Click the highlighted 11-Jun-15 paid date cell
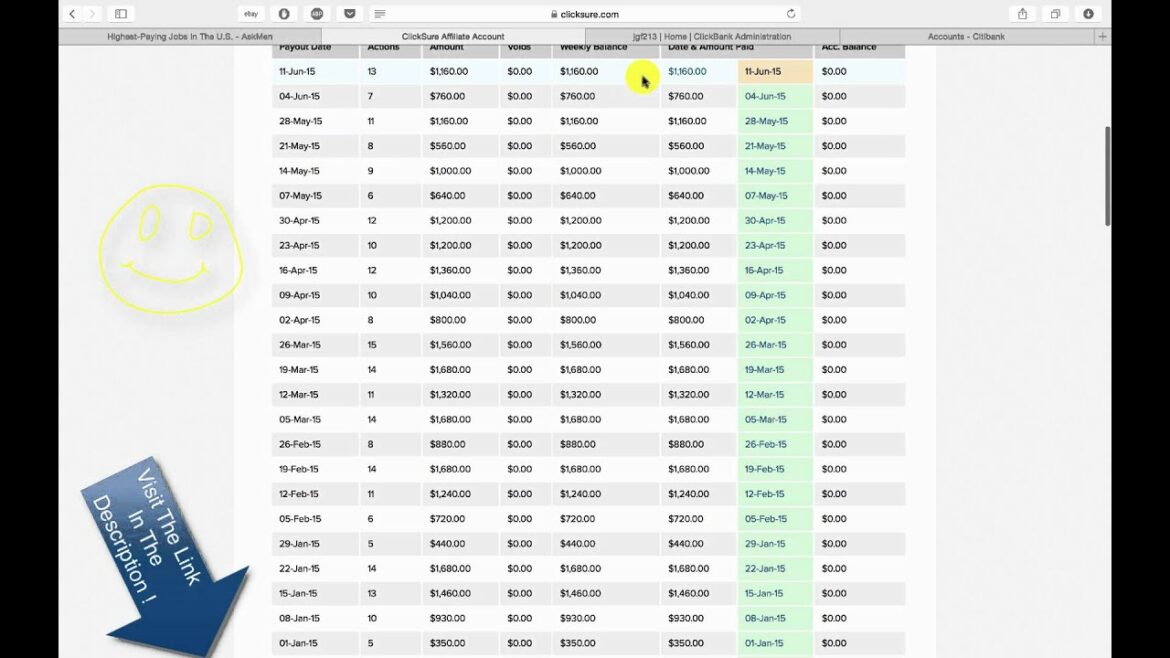 click(x=774, y=72)
